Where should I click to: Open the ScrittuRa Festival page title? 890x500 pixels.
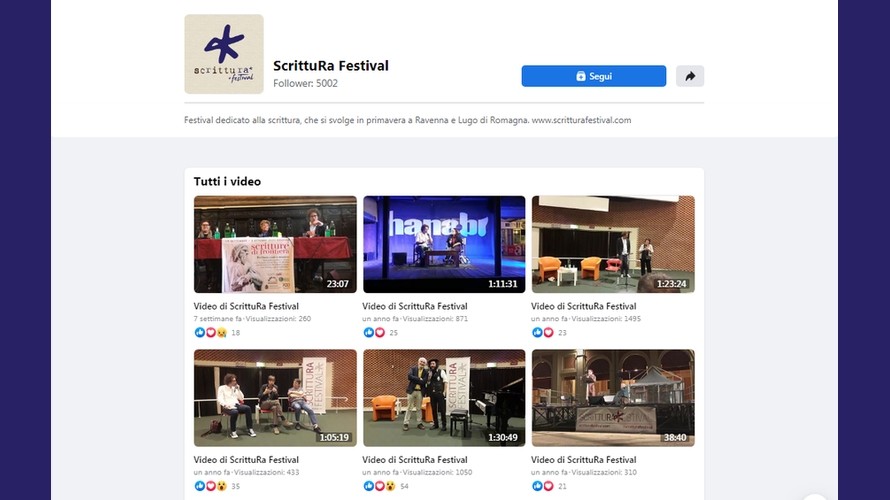coord(331,66)
